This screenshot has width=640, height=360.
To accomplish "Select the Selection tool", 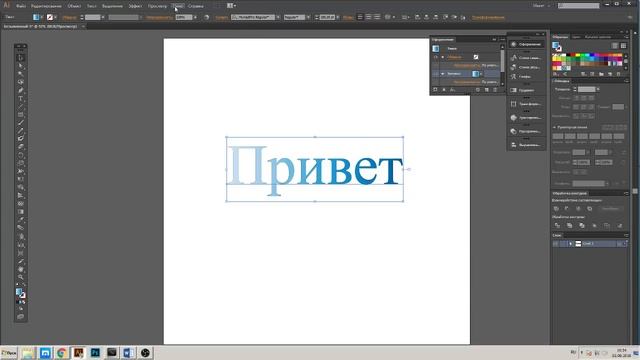I will pos(21,58).
